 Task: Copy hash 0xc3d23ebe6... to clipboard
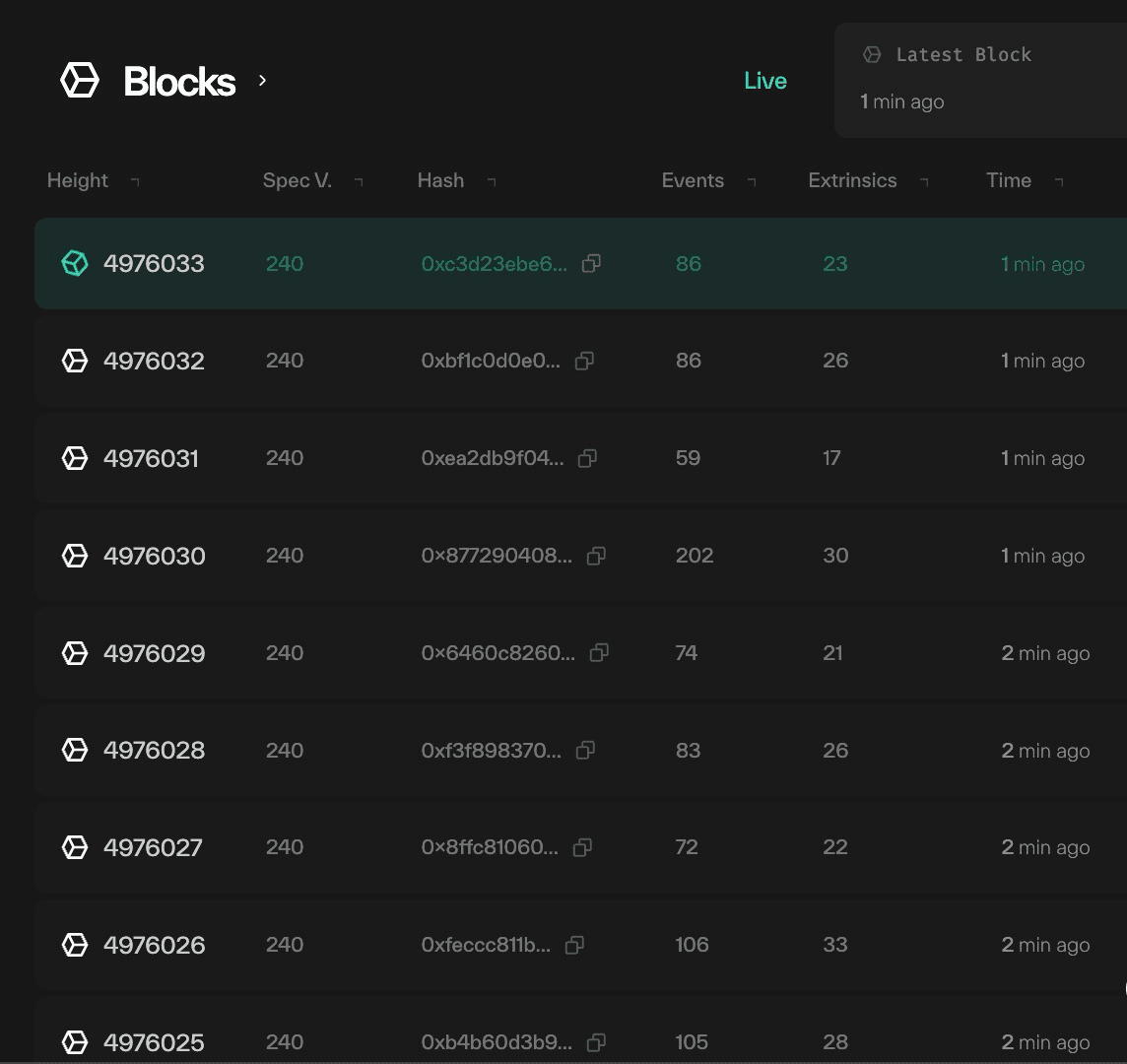(591, 263)
